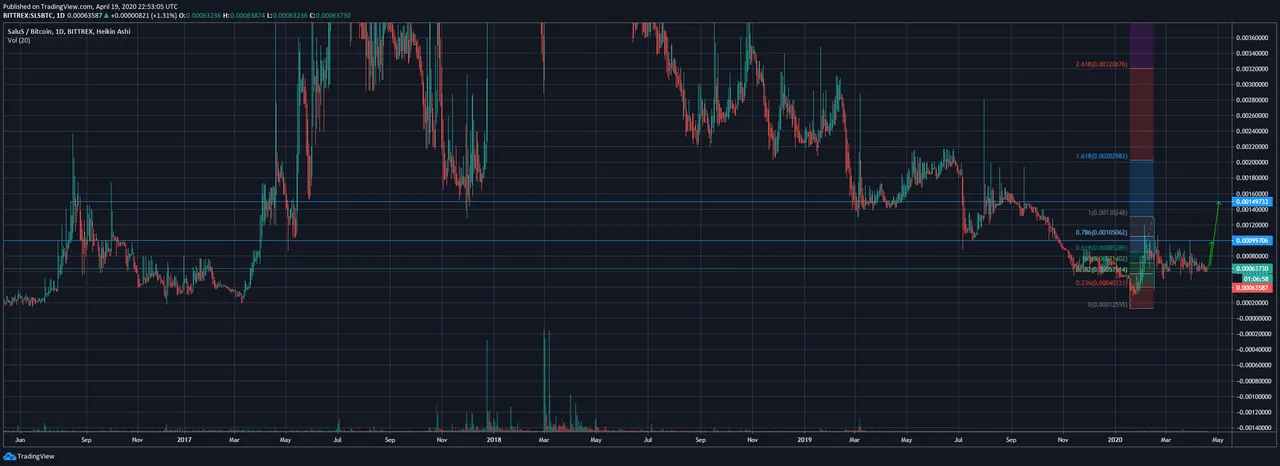Click the 0.00149733 blue price label
Viewport: 1280px width, 466px height.
(x=1252, y=202)
